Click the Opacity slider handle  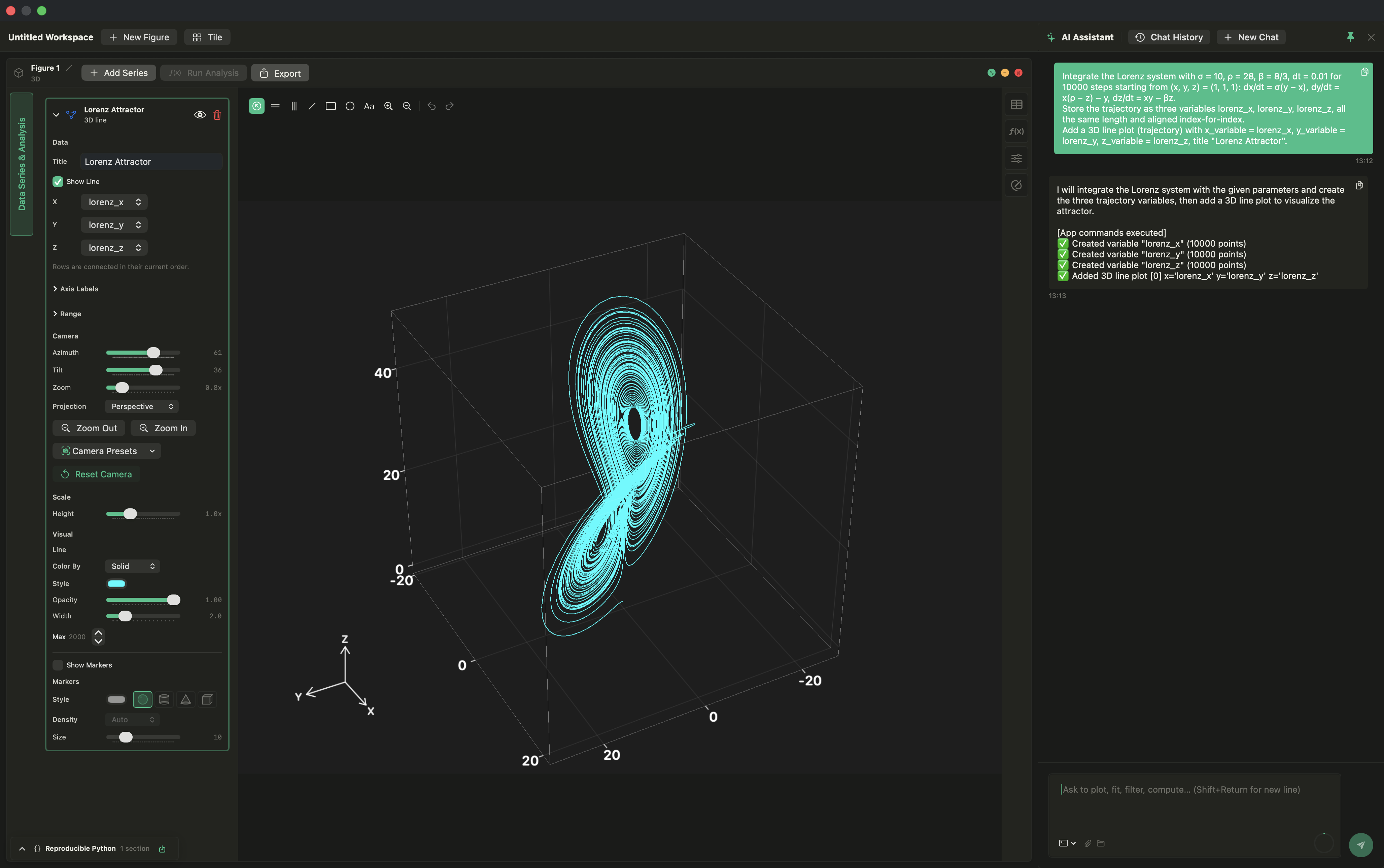173,600
